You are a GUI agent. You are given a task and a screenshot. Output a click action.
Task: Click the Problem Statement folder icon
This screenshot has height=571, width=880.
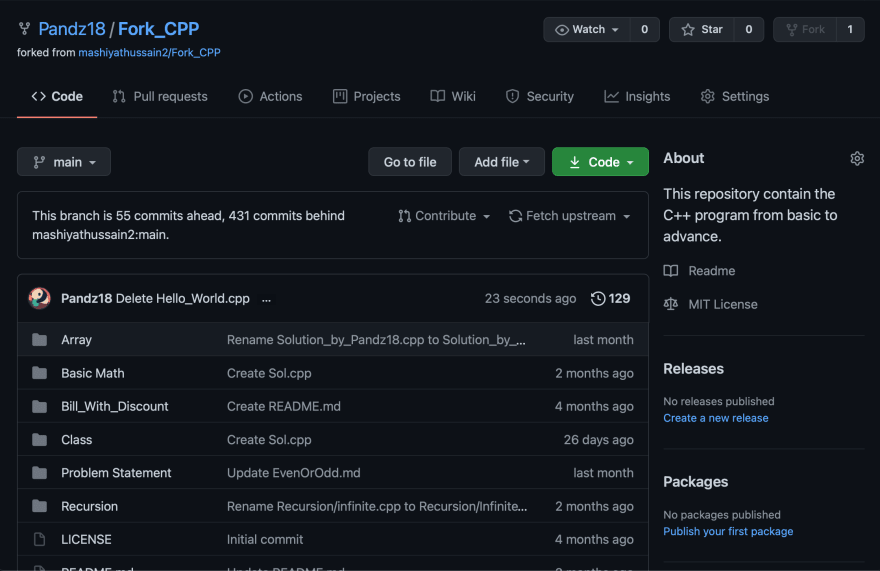point(39,473)
